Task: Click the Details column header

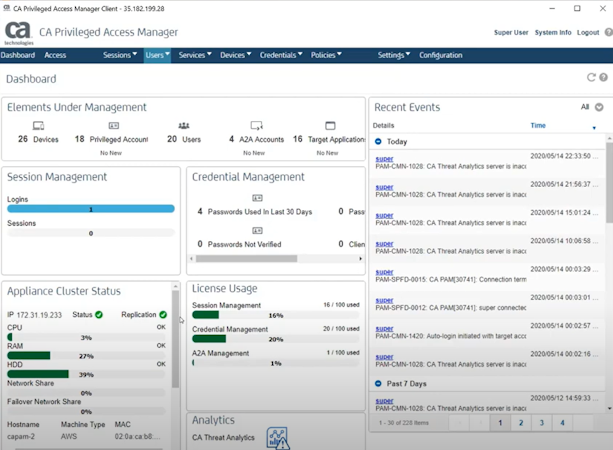Action: [384, 125]
